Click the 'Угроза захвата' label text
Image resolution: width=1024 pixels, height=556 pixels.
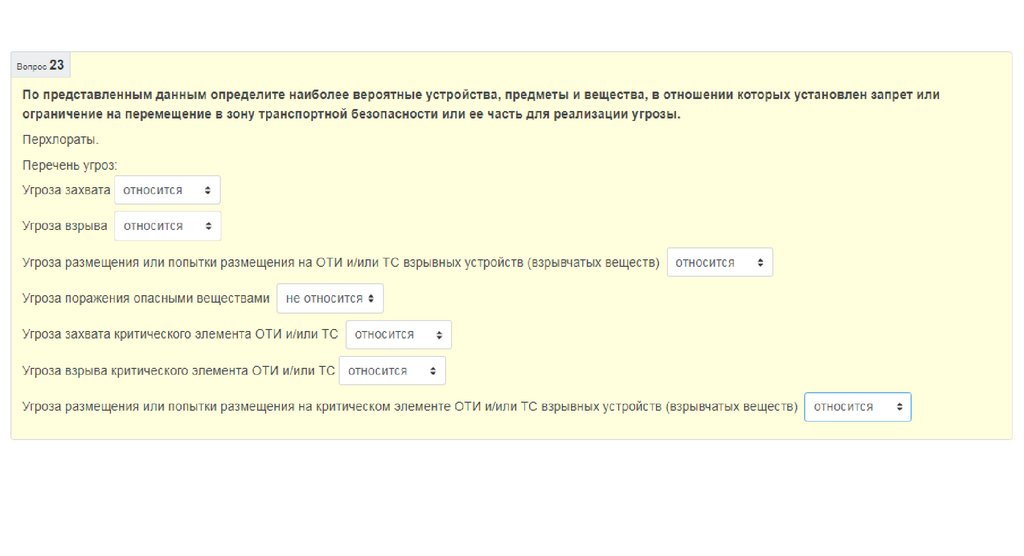[x=66, y=190]
